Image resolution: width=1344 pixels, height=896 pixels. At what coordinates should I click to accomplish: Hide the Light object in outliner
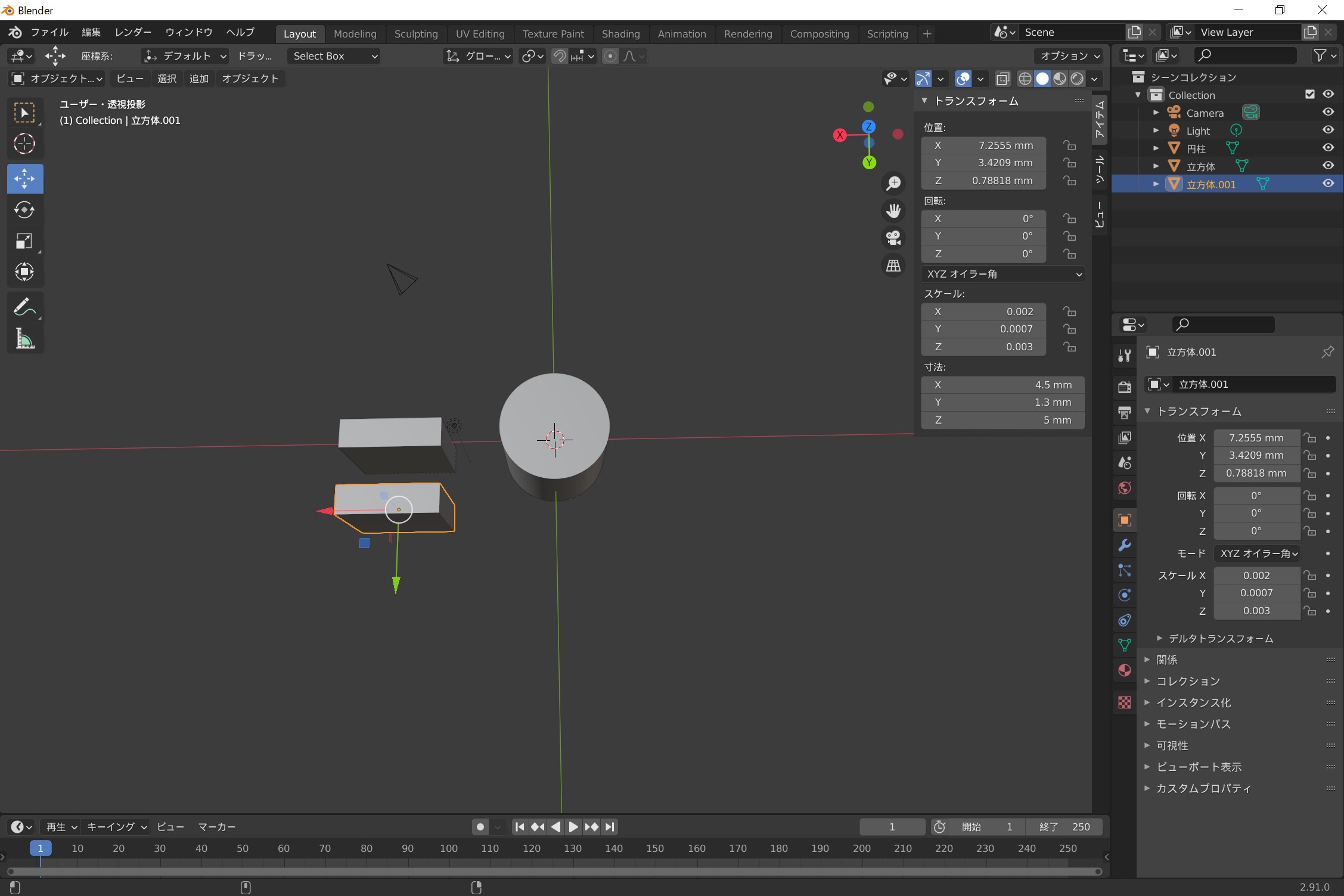[1328, 130]
